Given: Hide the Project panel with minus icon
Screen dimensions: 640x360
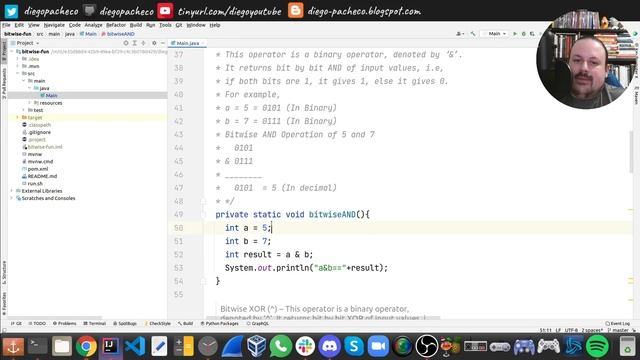Looking at the screenshot, I should click(x=162, y=43).
